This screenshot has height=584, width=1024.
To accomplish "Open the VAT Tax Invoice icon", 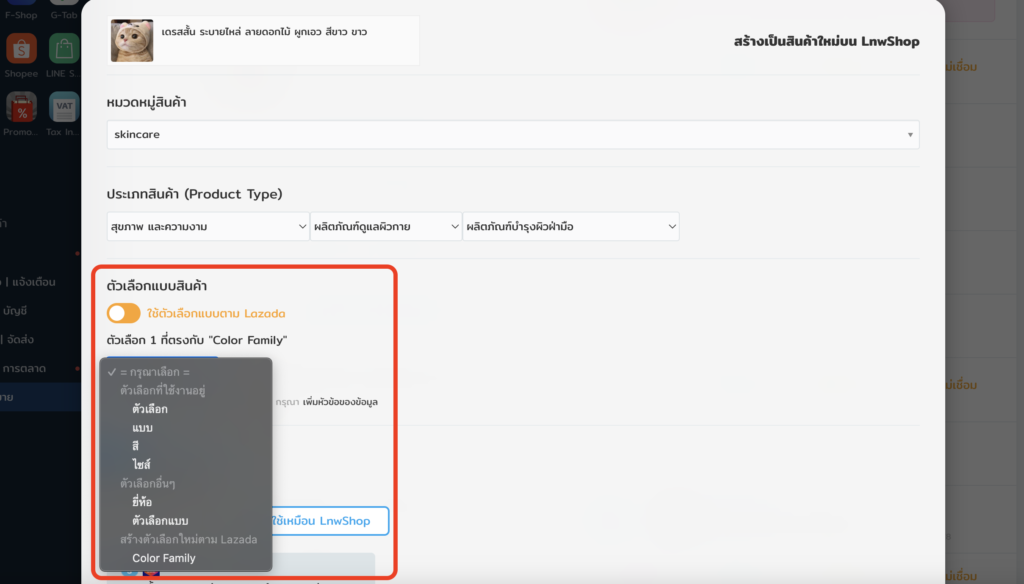I will click(x=64, y=110).
